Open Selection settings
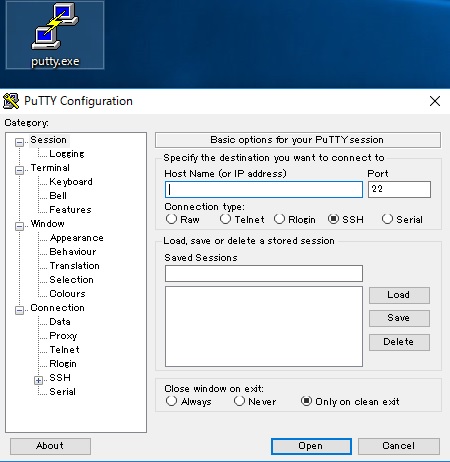The width and height of the screenshot is (450, 462). pos(71,280)
